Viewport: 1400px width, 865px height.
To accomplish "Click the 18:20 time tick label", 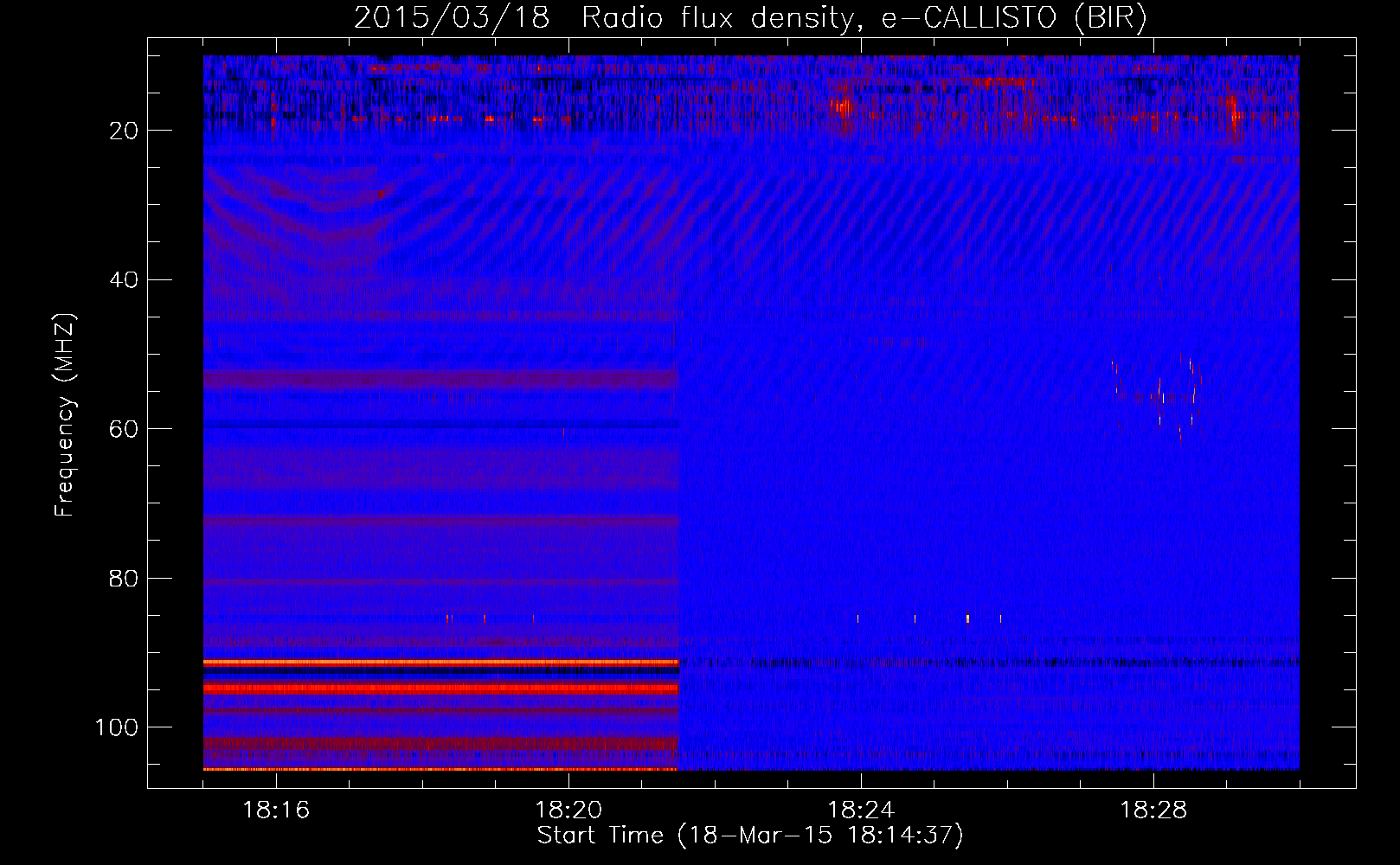I will [568, 811].
